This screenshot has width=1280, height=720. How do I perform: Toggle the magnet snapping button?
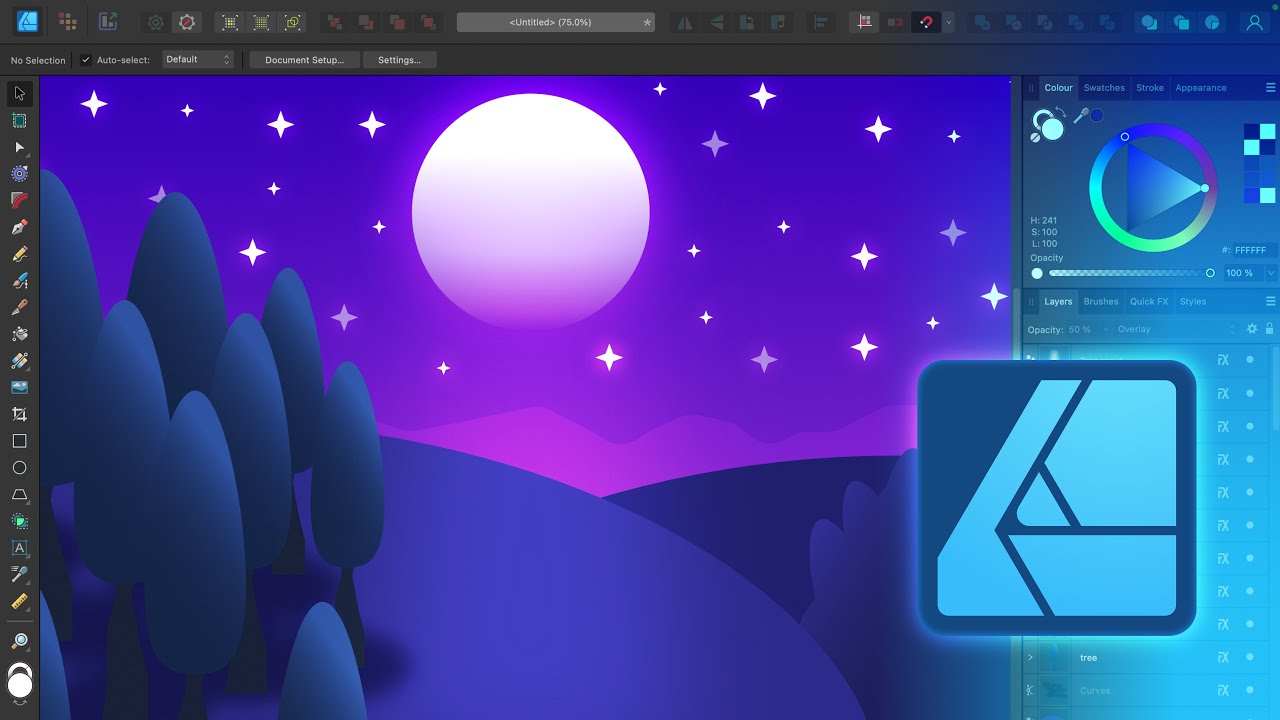[926, 22]
